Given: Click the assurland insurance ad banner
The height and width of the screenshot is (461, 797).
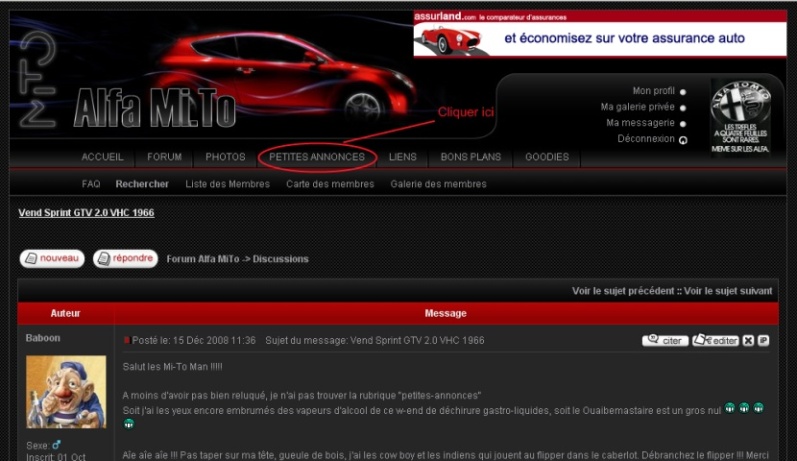Looking at the screenshot, I should 600,34.
